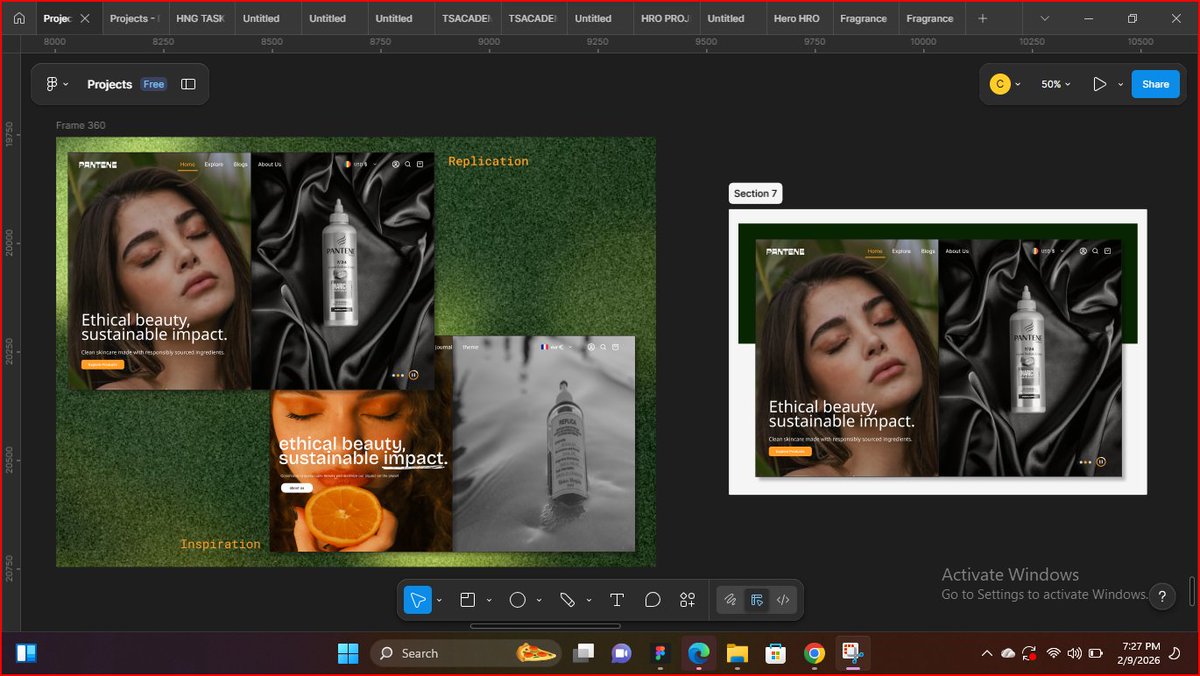
Task: Select the Ellipse shape tool
Action: 517,599
